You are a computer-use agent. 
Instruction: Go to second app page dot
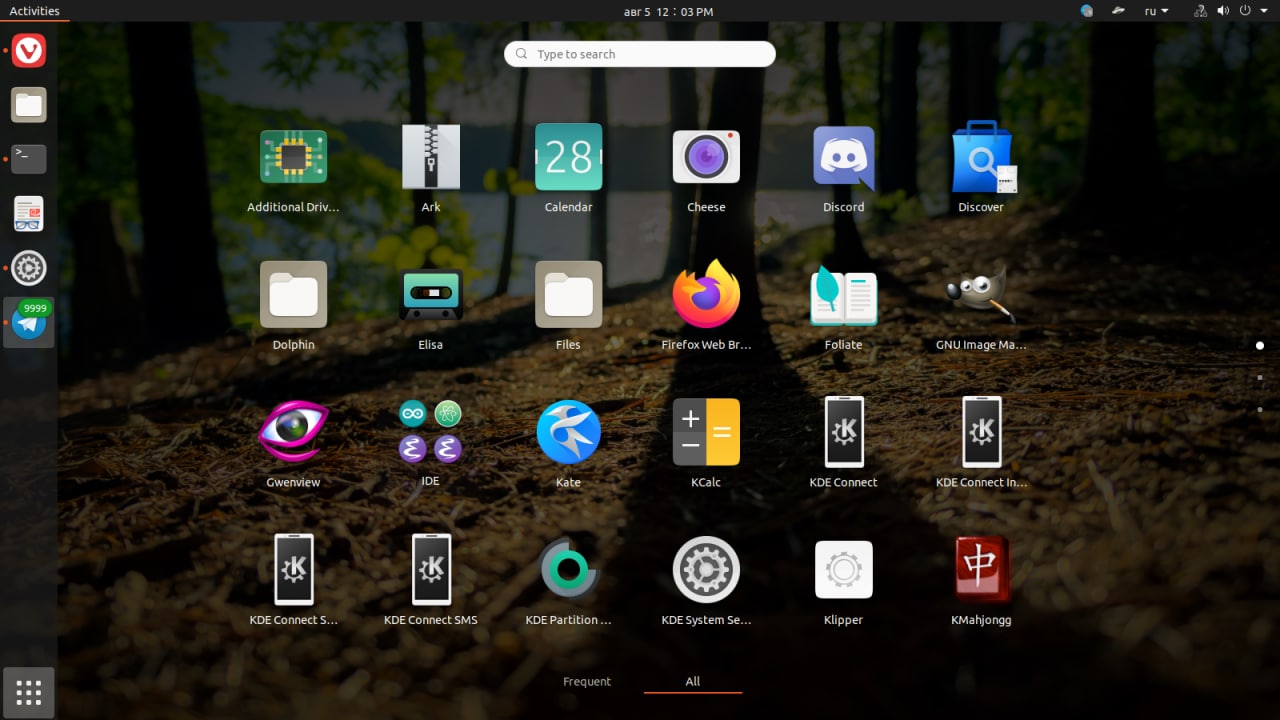(x=1260, y=377)
